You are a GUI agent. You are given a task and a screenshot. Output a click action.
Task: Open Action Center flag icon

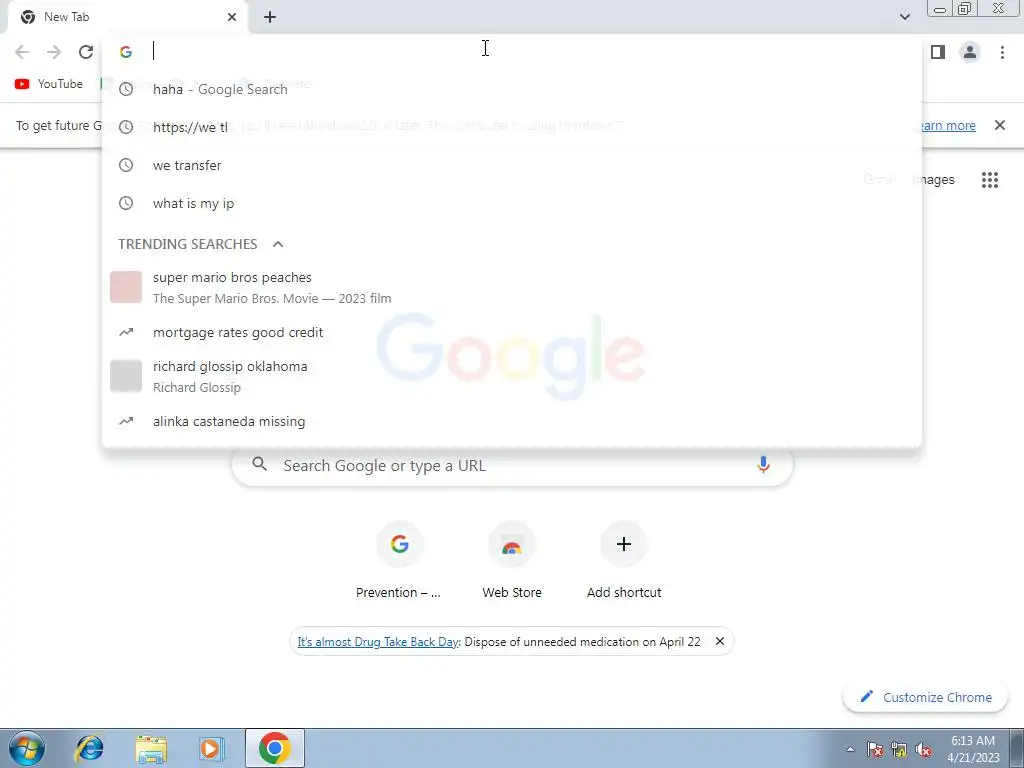[875, 749]
